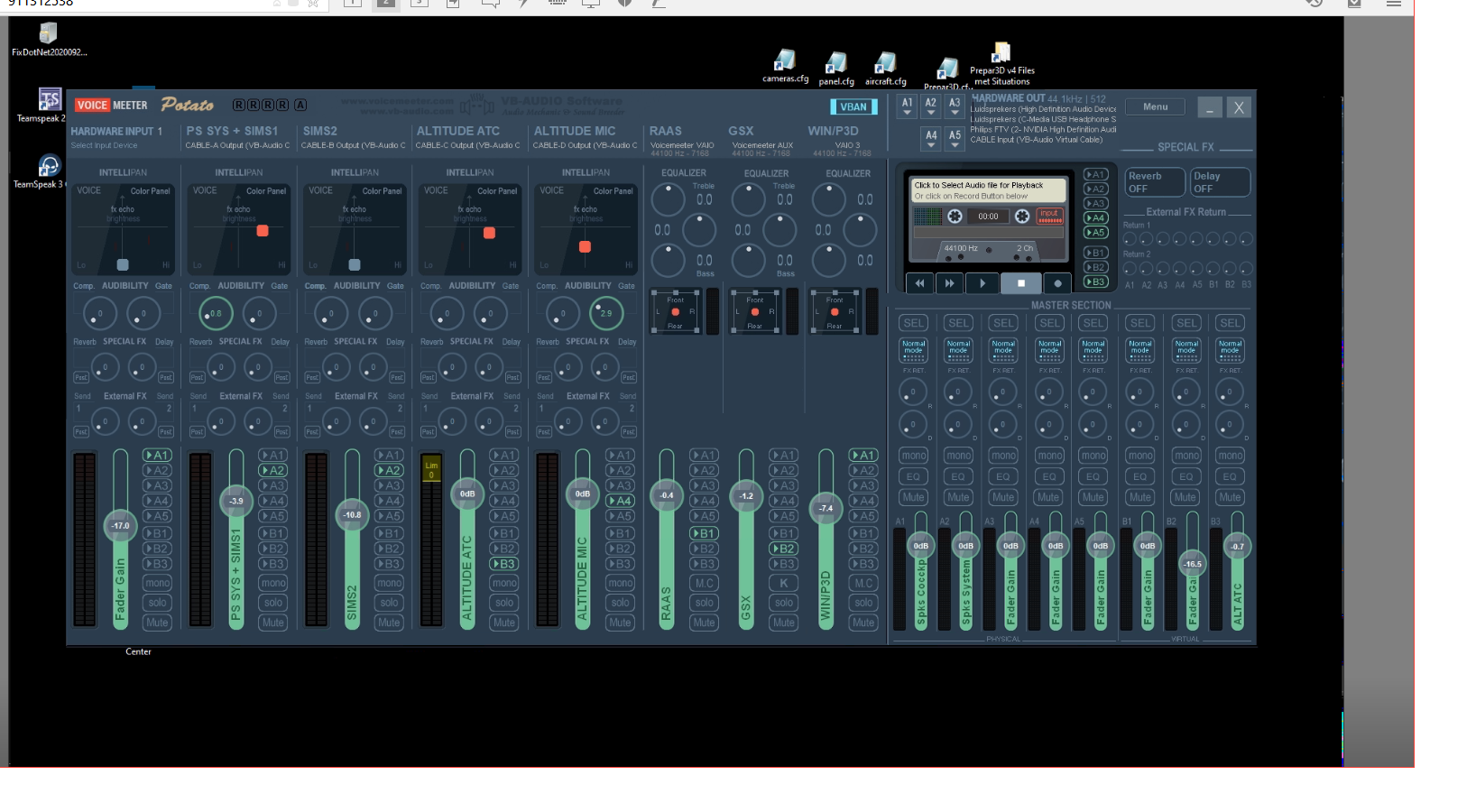Rewind the Voicemeeter cassette recorder
This screenshot has width=1476, height=812.
[x=919, y=283]
